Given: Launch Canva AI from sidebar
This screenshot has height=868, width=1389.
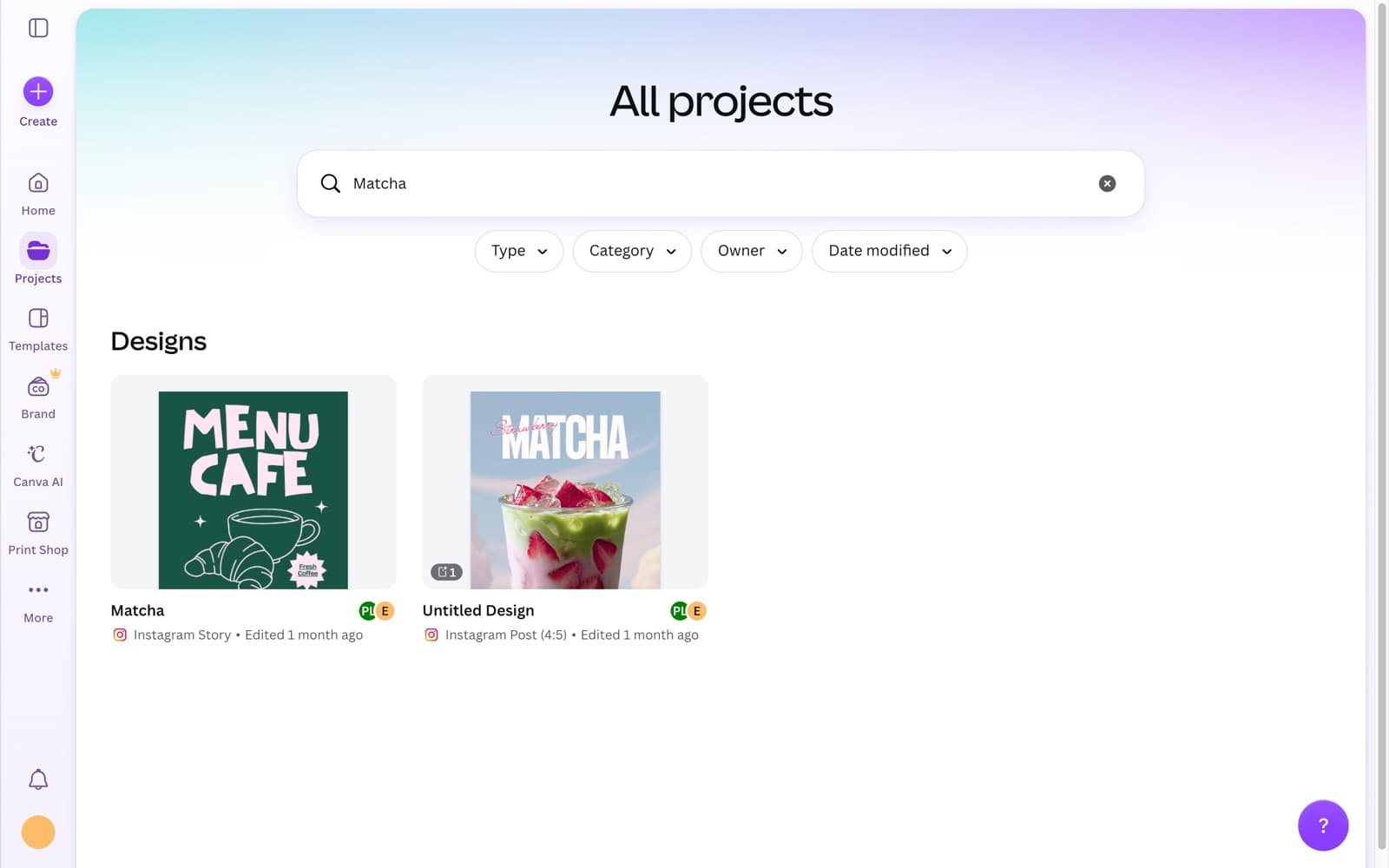Looking at the screenshot, I should coord(38,465).
